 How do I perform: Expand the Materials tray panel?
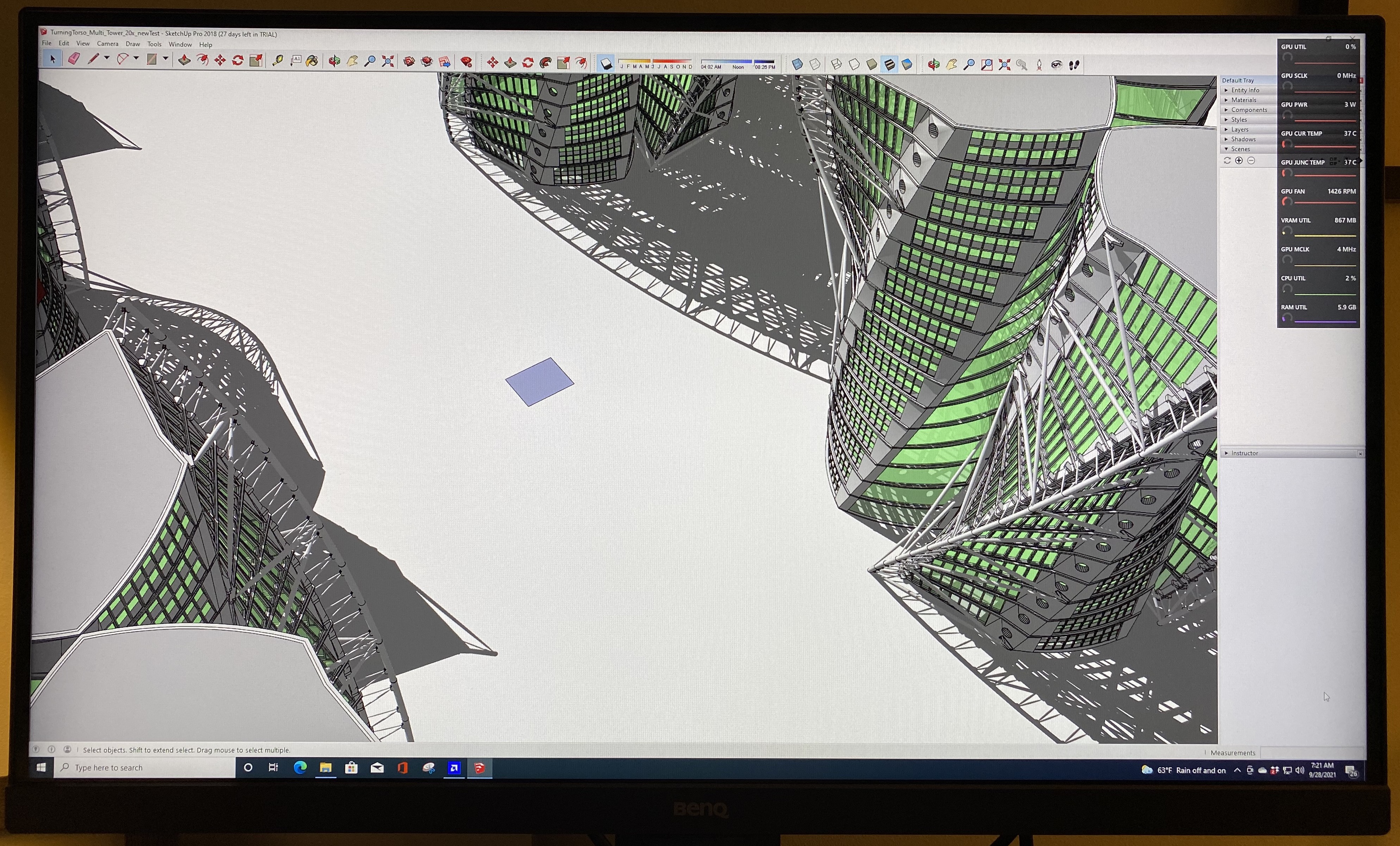1243,100
